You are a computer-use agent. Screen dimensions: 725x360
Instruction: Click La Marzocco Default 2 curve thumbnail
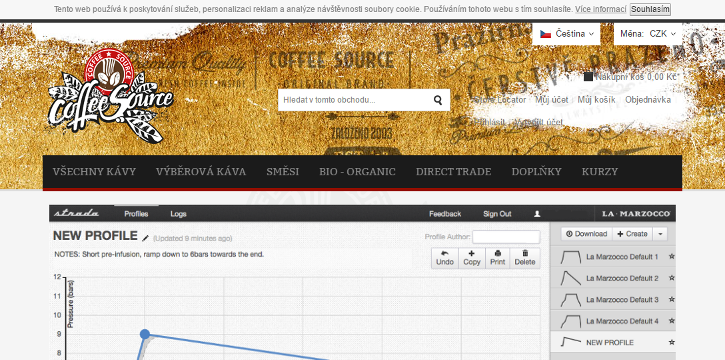tap(571, 278)
